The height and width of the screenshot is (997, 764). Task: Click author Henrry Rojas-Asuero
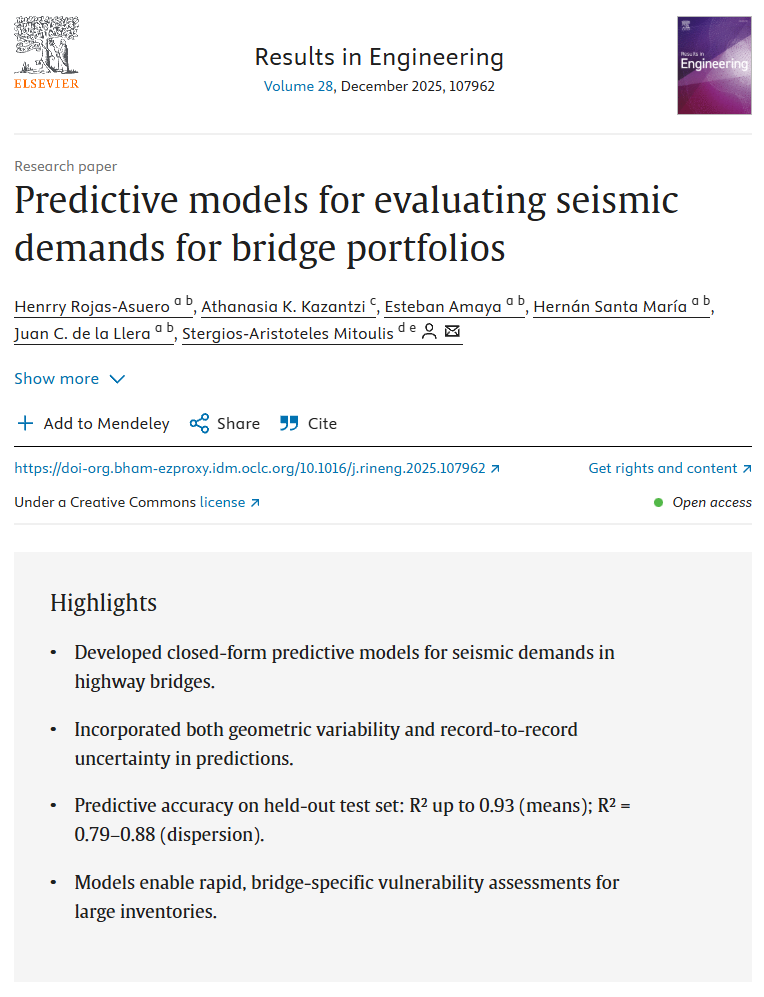pos(92,306)
